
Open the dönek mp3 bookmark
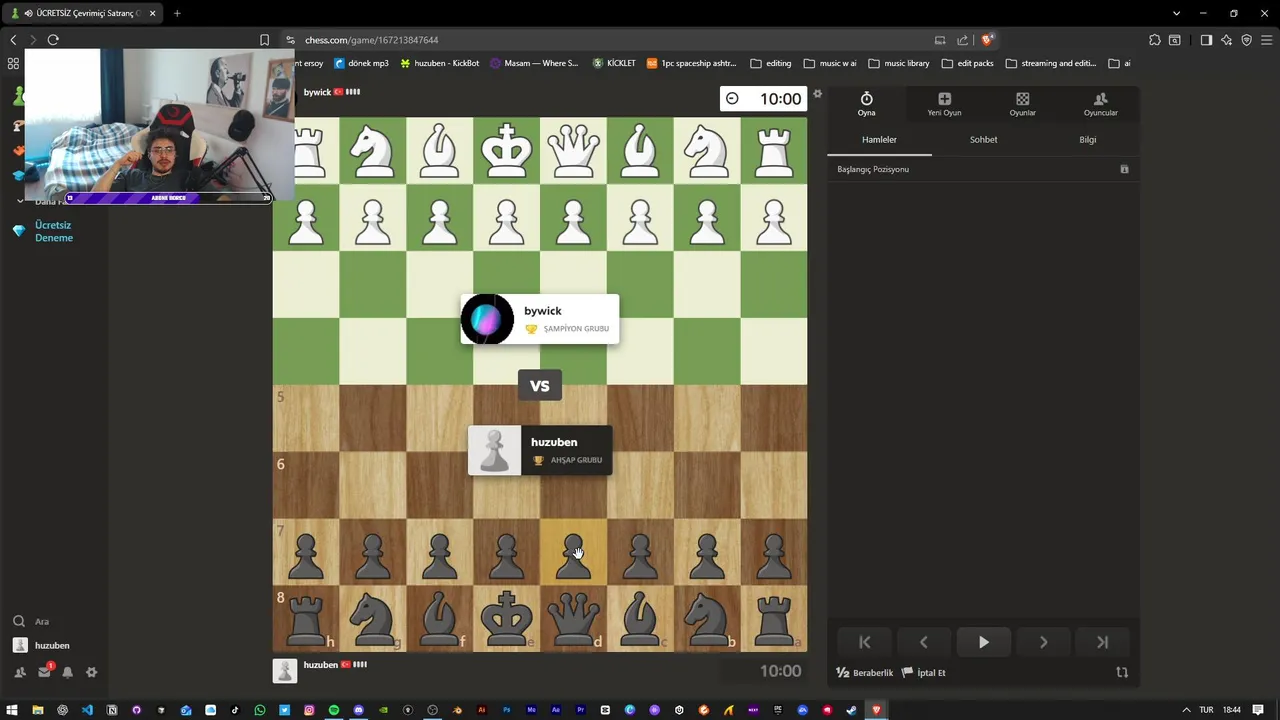coord(361,63)
